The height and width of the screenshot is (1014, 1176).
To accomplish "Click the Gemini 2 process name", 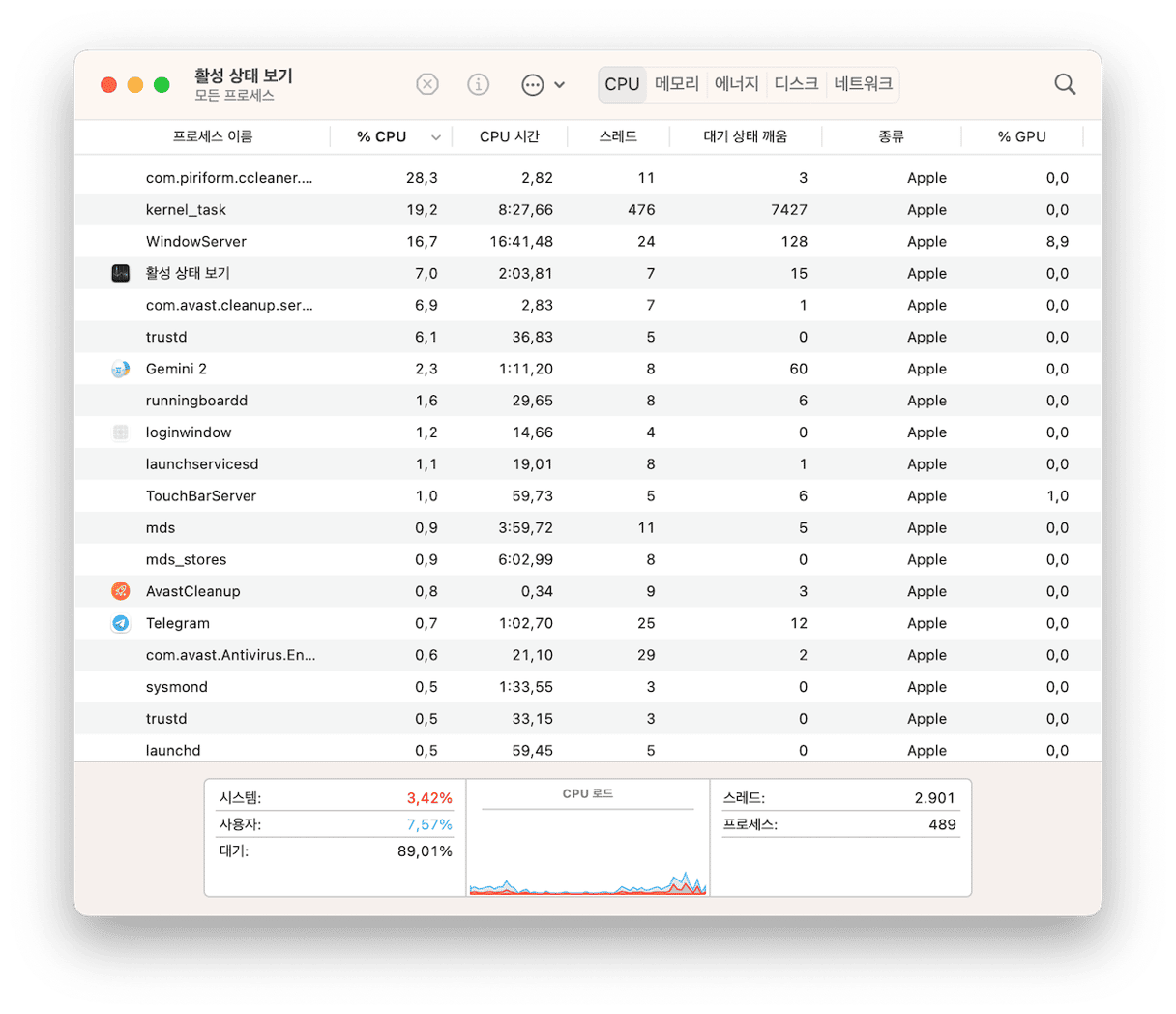I will (176, 369).
